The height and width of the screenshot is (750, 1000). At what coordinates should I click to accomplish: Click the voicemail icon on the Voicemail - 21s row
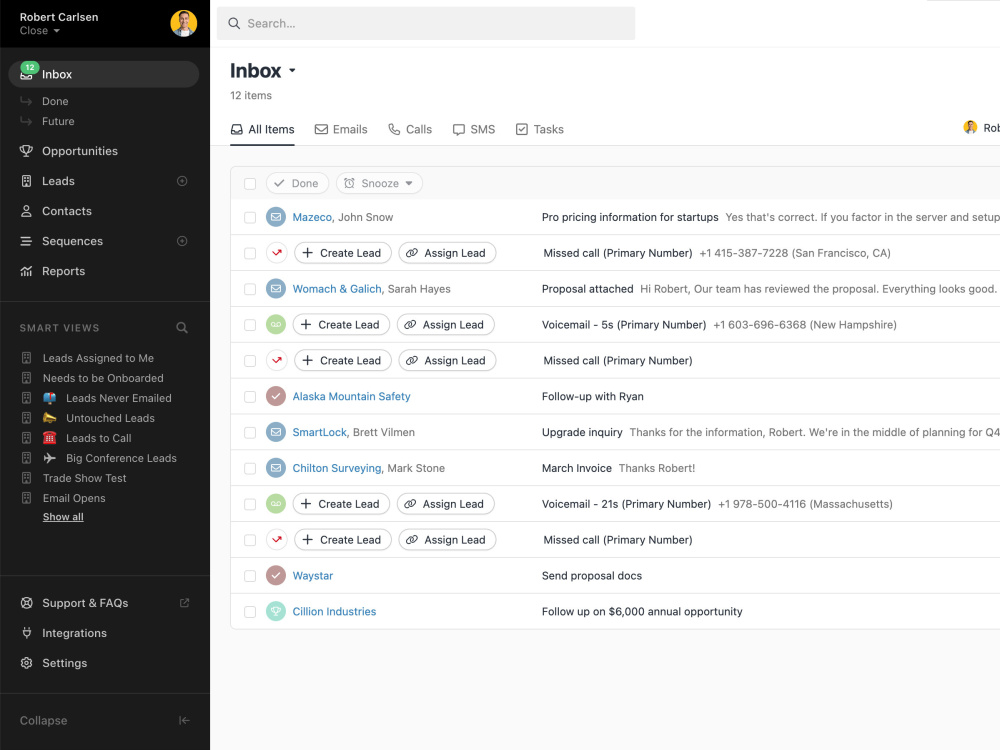[x=276, y=504]
